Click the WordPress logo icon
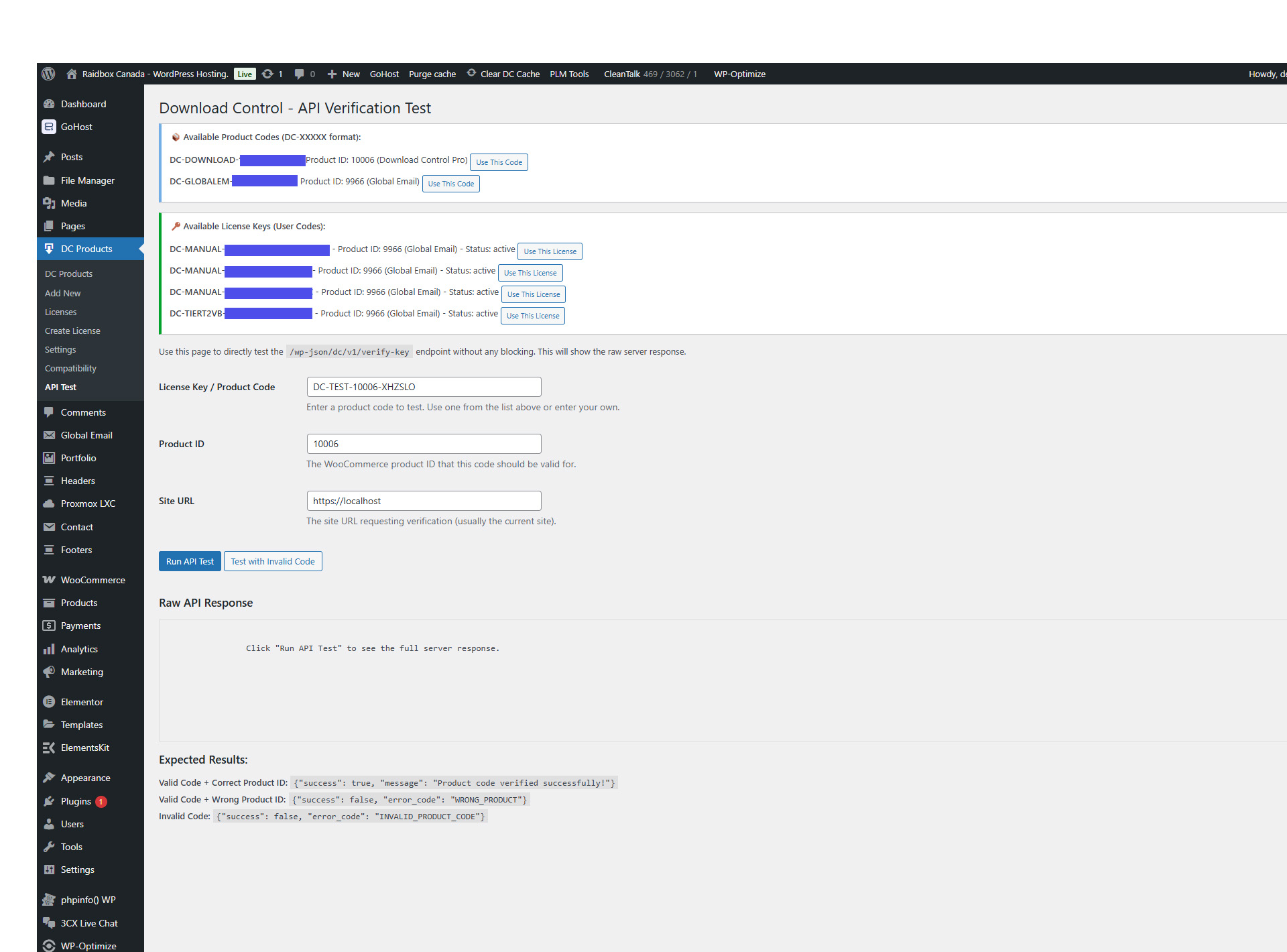This screenshot has height=952, width=1287. click(x=48, y=74)
